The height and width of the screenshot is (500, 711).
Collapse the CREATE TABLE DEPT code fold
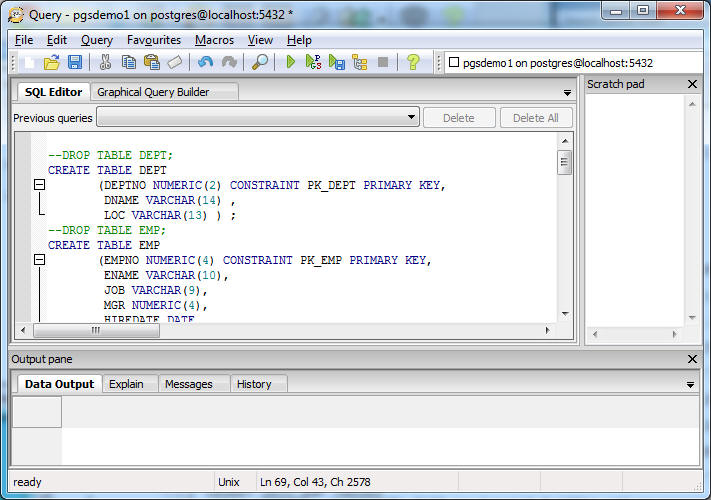[x=39, y=184]
